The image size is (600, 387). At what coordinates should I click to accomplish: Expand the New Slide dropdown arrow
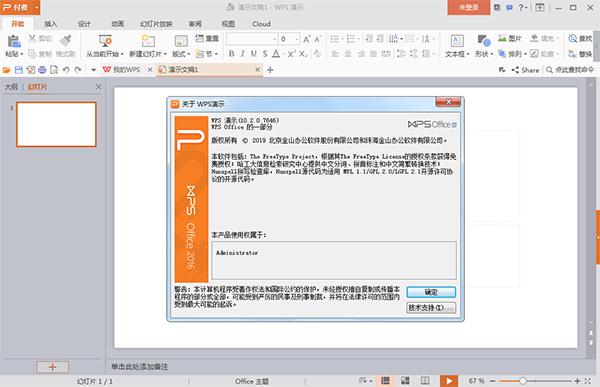pos(165,54)
